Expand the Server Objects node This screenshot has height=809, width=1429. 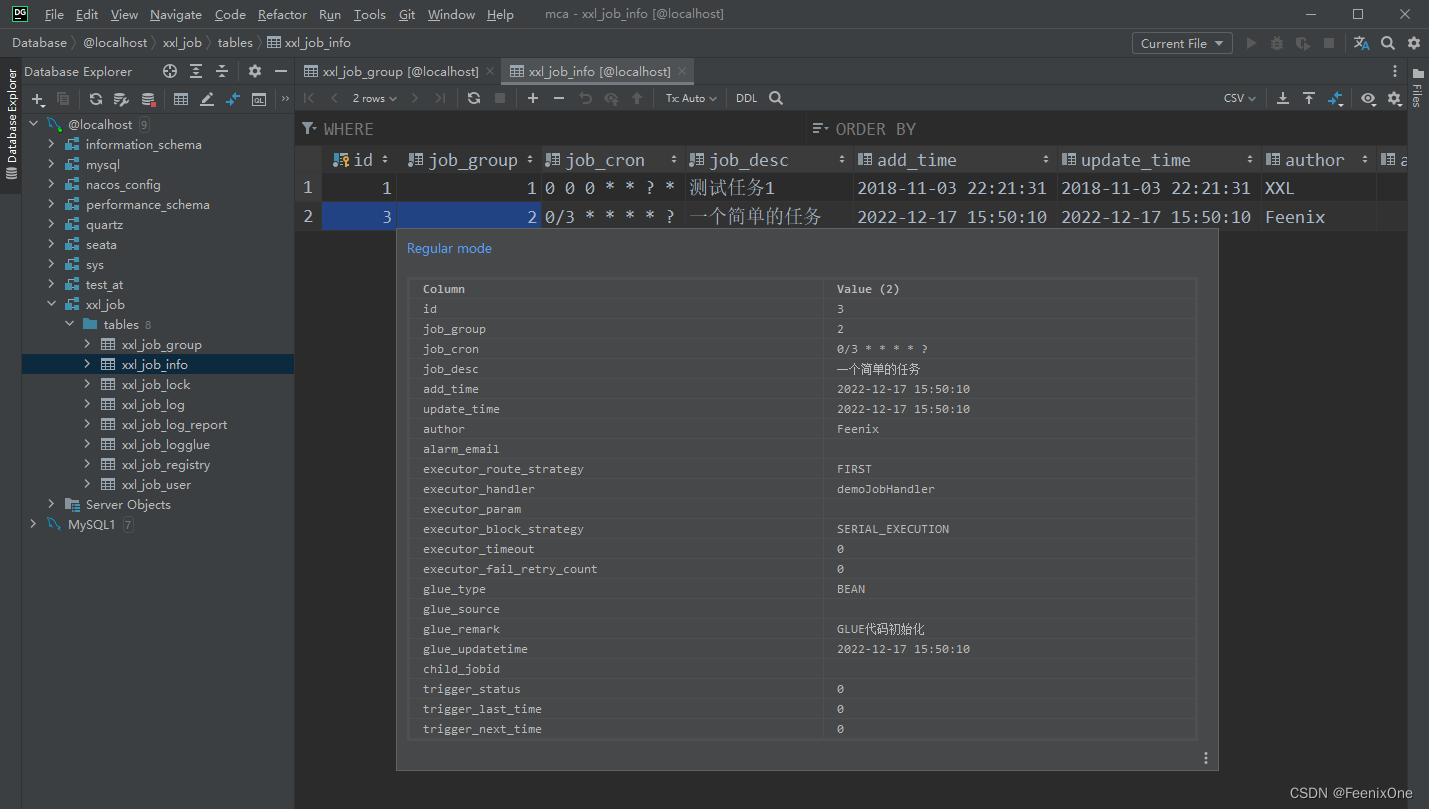pos(52,504)
